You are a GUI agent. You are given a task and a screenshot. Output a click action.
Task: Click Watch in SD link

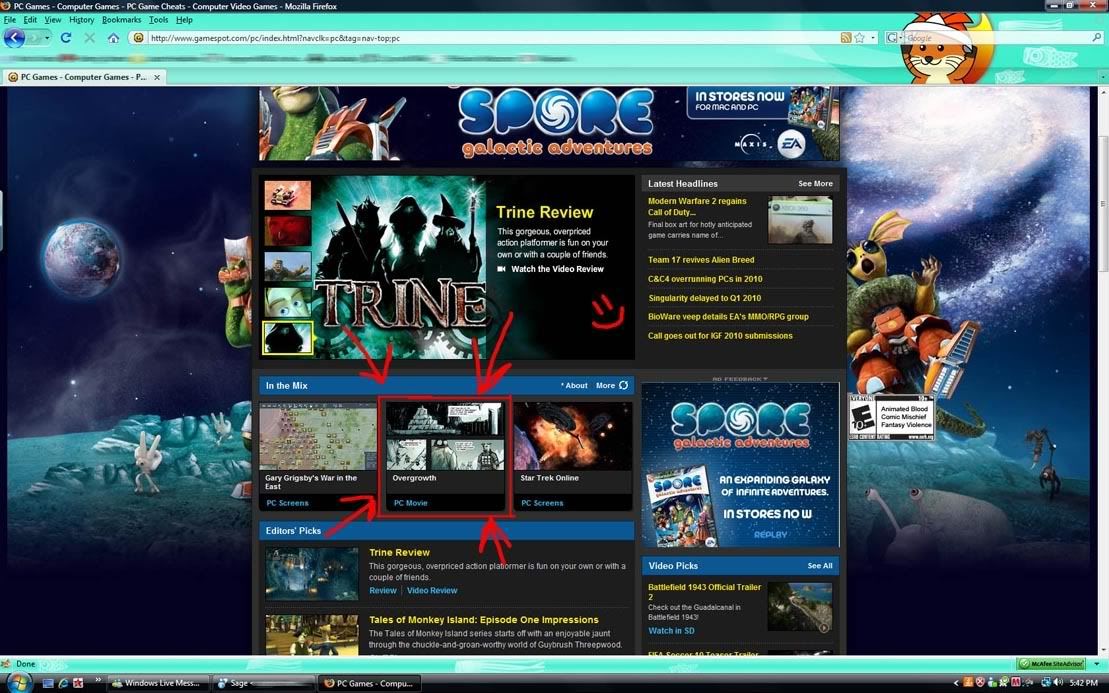[671, 631]
